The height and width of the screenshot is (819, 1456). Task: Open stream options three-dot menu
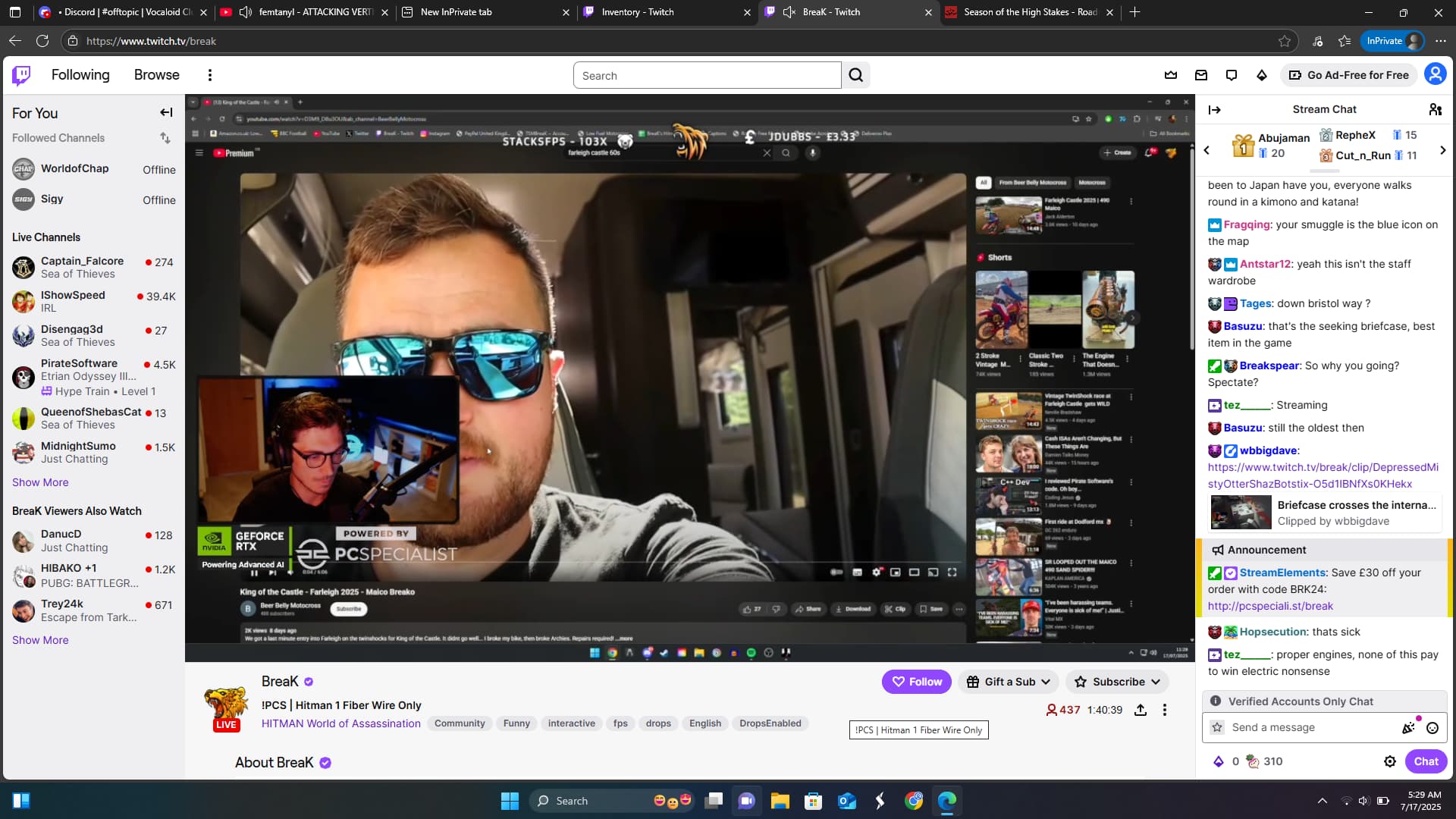(x=1165, y=710)
